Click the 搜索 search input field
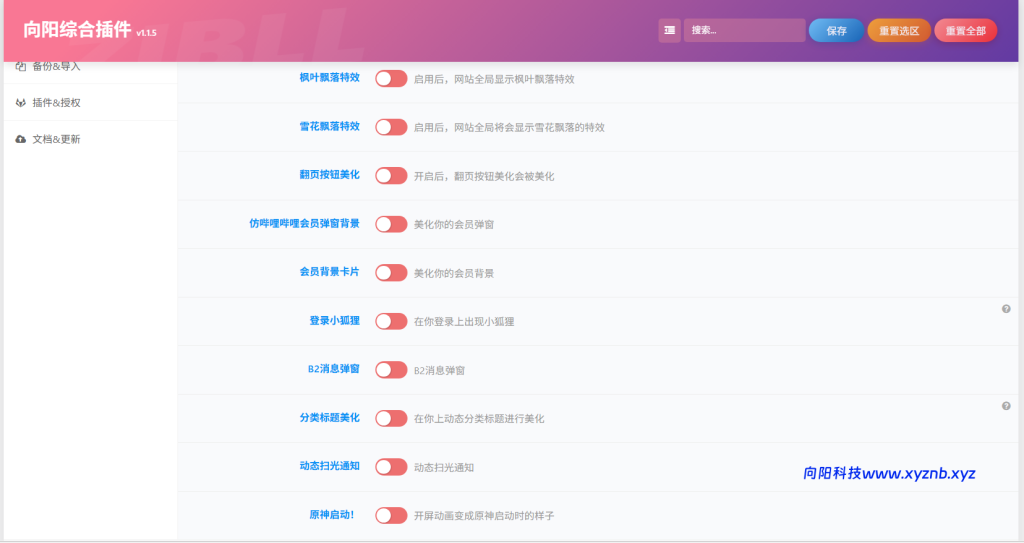1024x543 pixels. pos(744,30)
